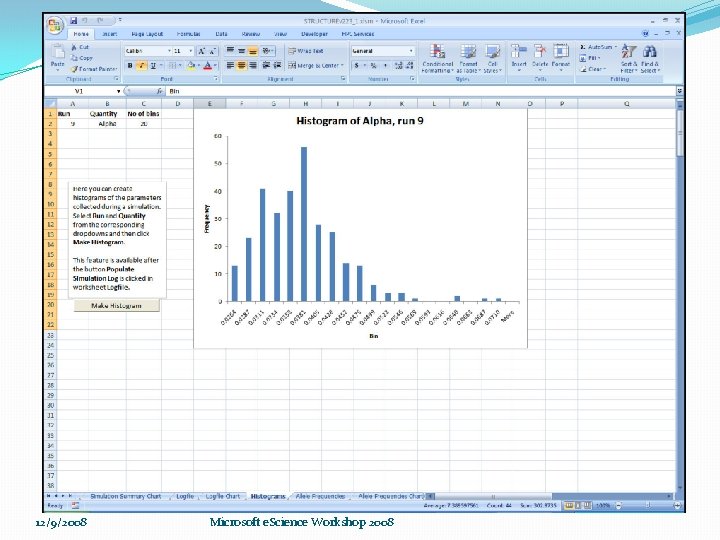This screenshot has height=540, width=720.
Task: Open Find & Select options
Action: [650, 58]
